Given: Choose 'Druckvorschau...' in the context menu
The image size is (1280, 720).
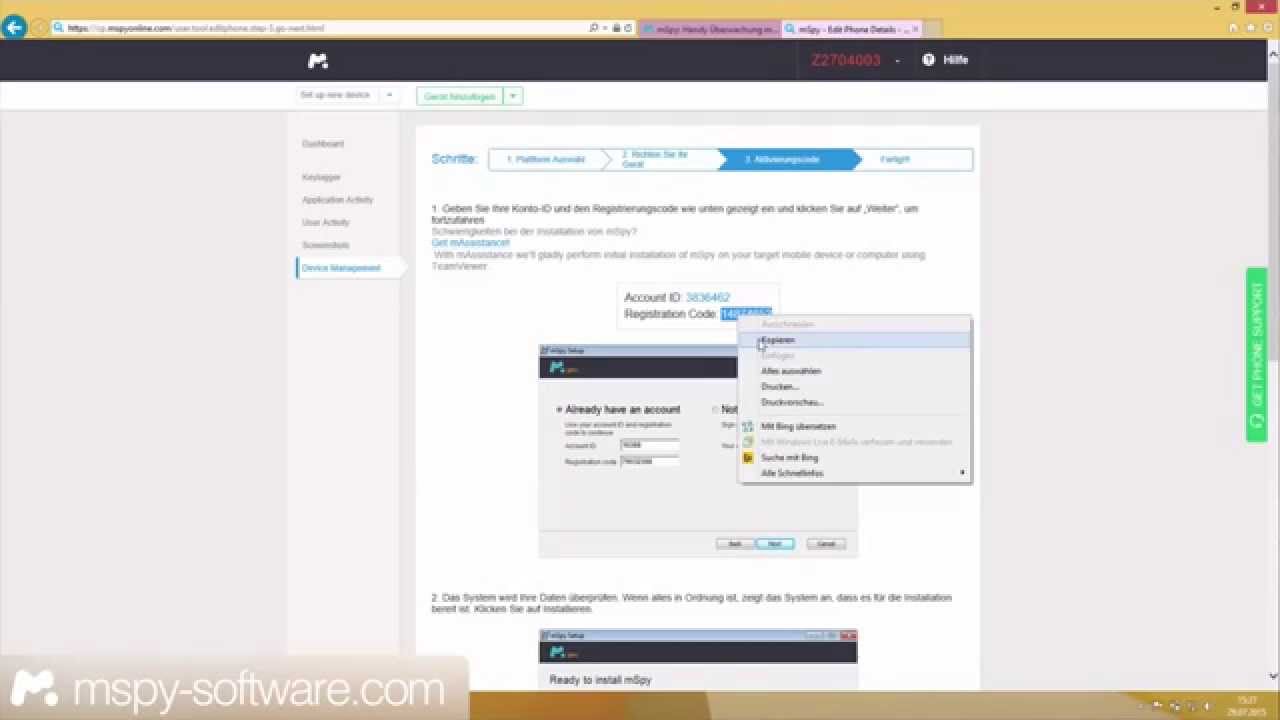Looking at the screenshot, I should click(x=854, y=402).
